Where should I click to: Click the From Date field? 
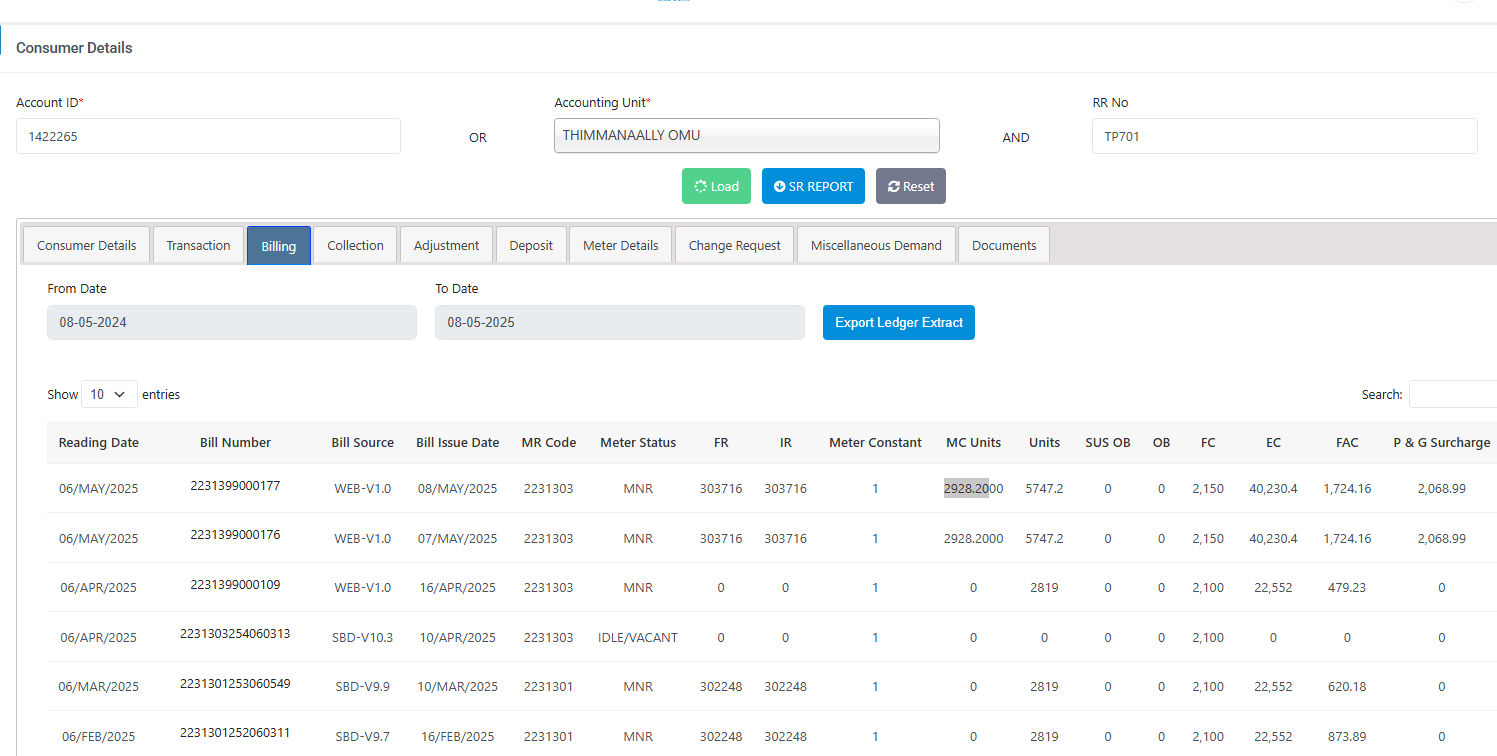click(232, 322)
